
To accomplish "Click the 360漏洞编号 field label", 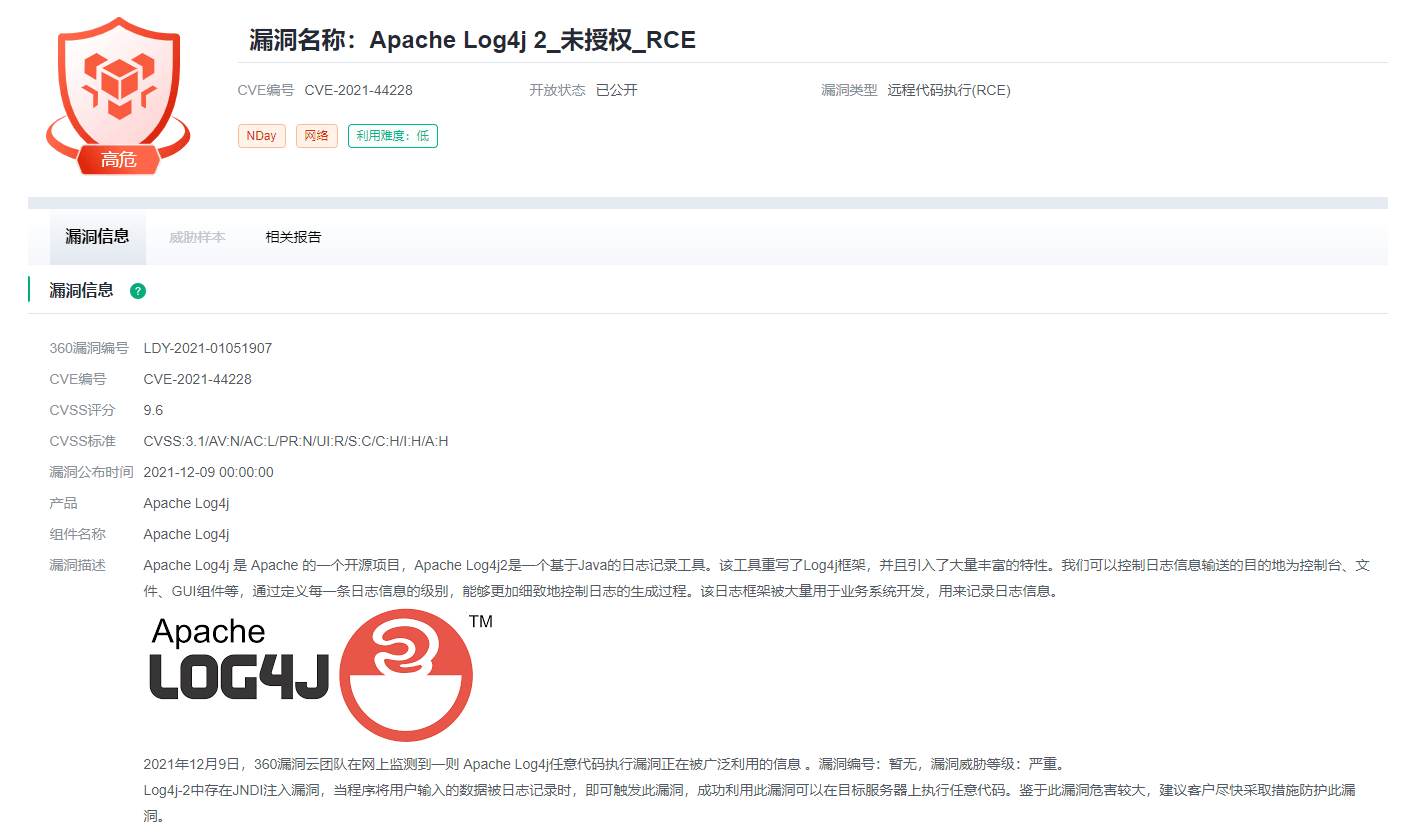I will (89, 348).
